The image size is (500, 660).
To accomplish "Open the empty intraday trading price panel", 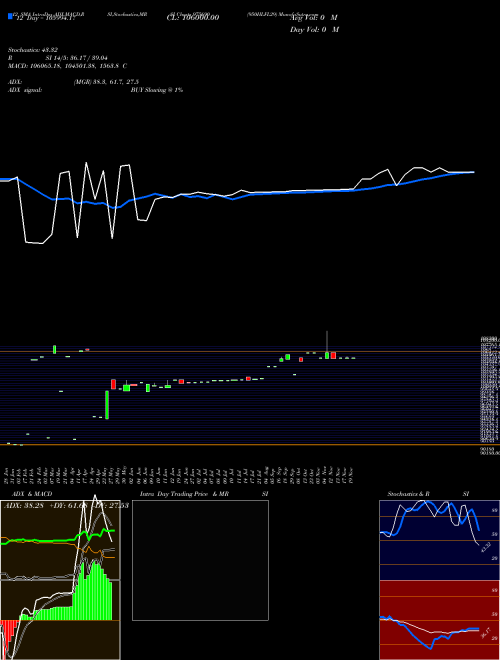I will point(200,560).
